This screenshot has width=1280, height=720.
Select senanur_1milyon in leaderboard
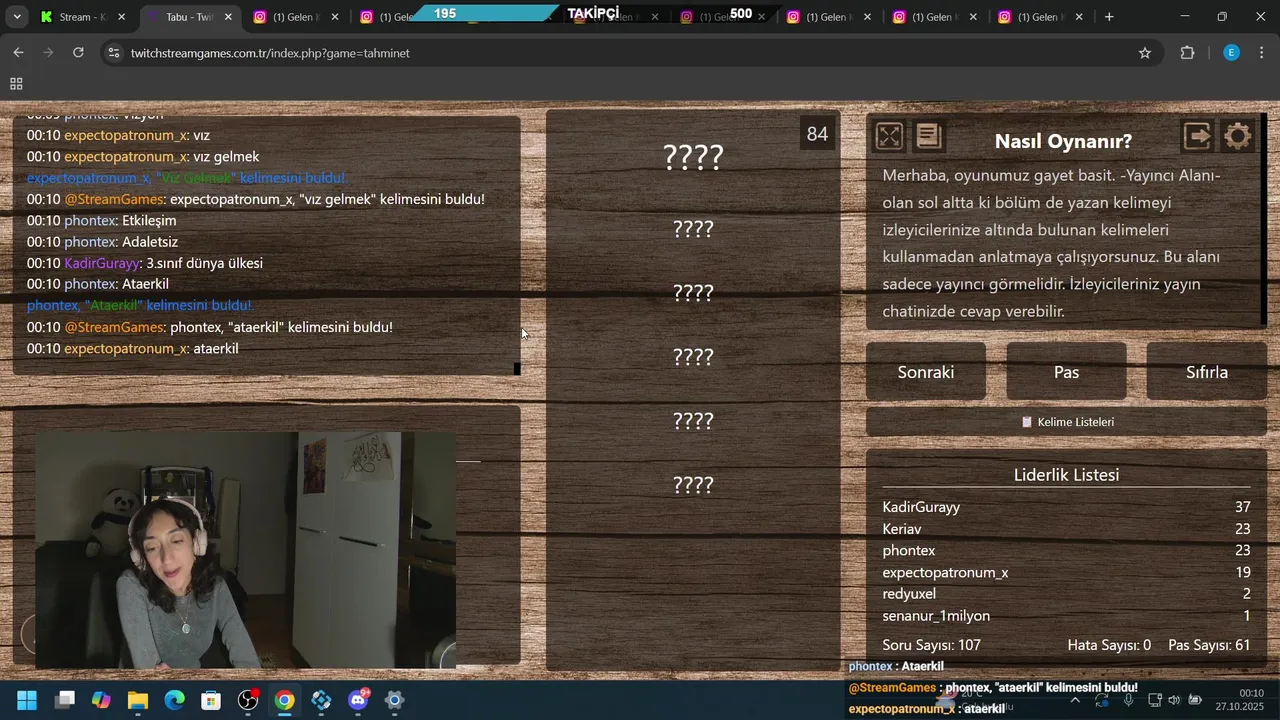click(1066, 616)
